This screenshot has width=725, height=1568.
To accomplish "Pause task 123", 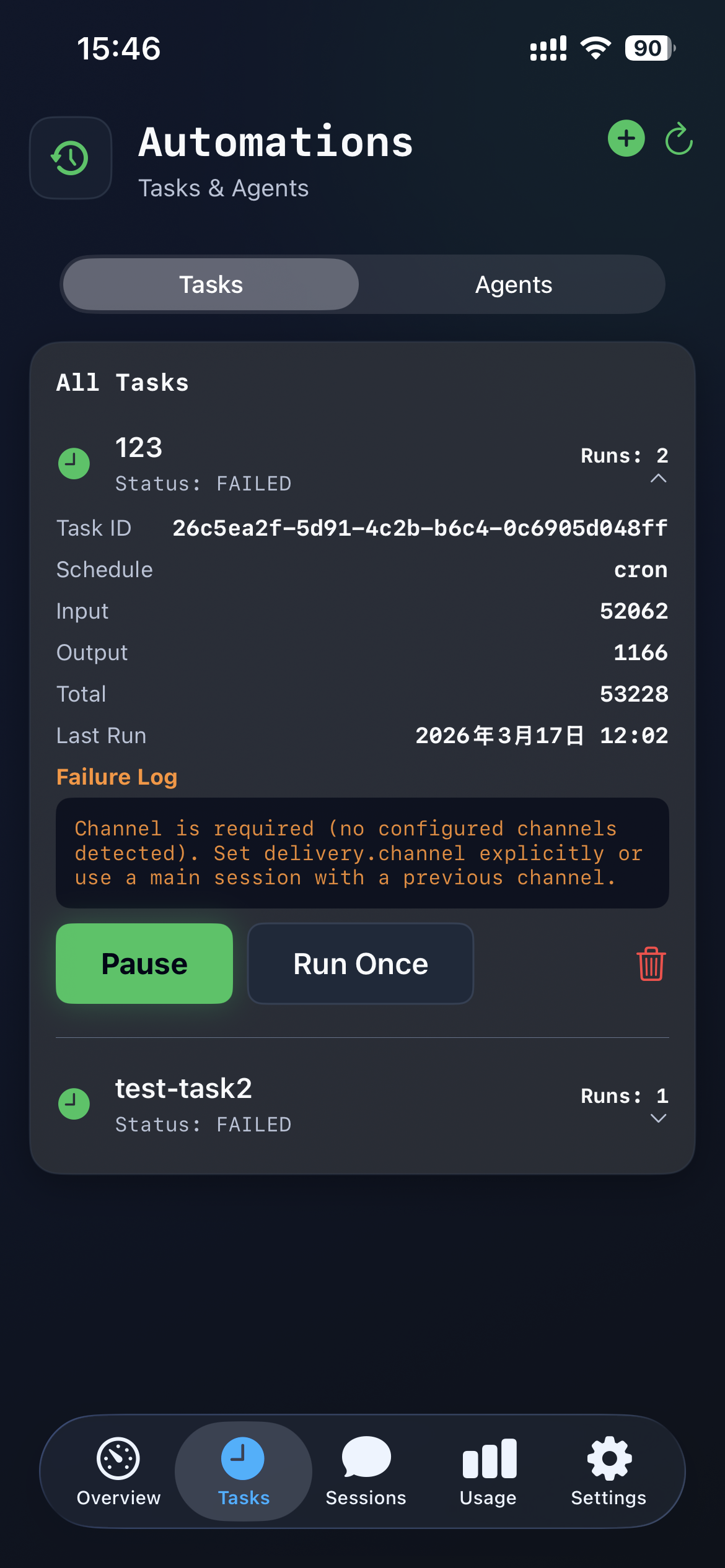I will [144, 964].
